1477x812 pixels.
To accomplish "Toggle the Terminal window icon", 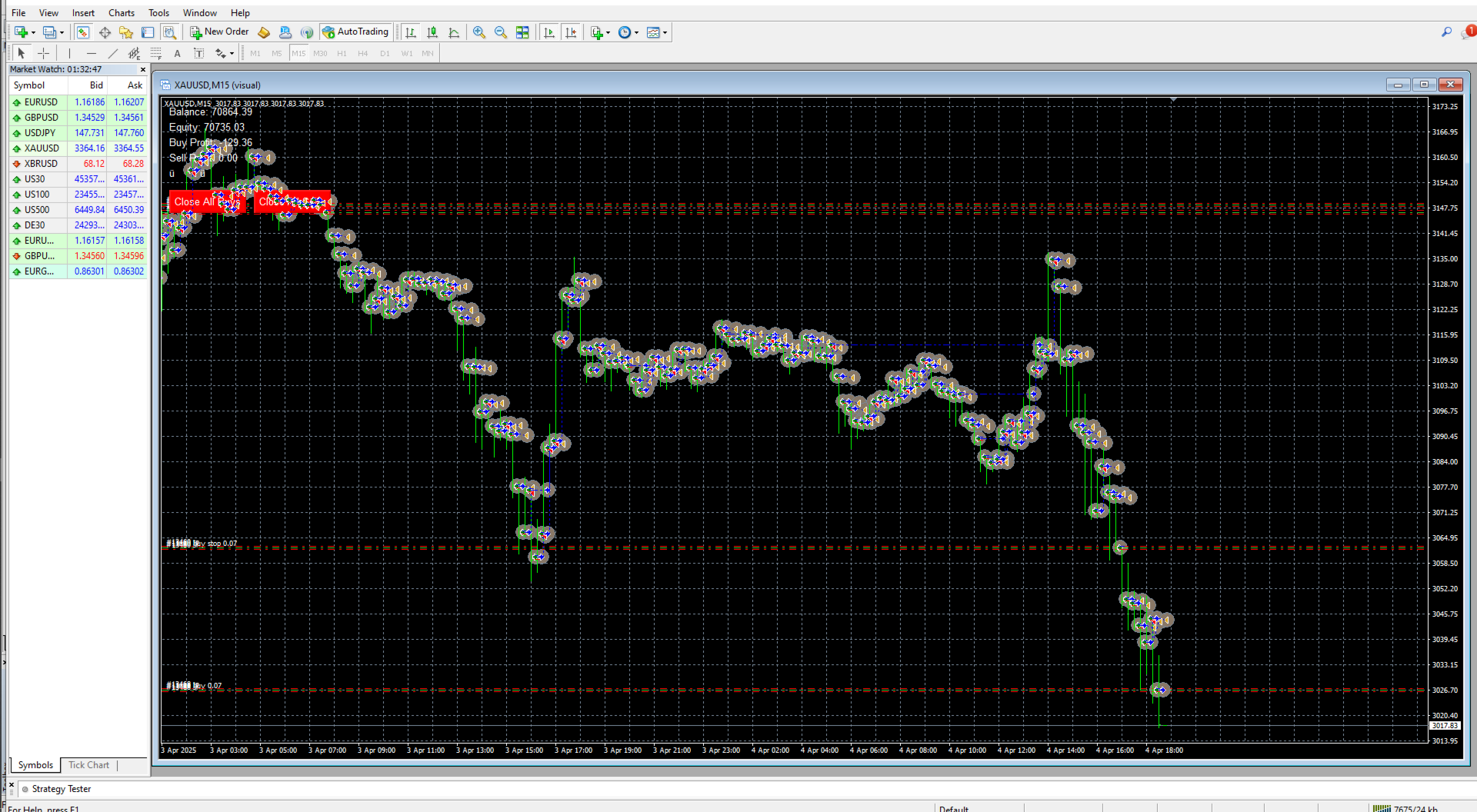I will [x=148, y=32].
